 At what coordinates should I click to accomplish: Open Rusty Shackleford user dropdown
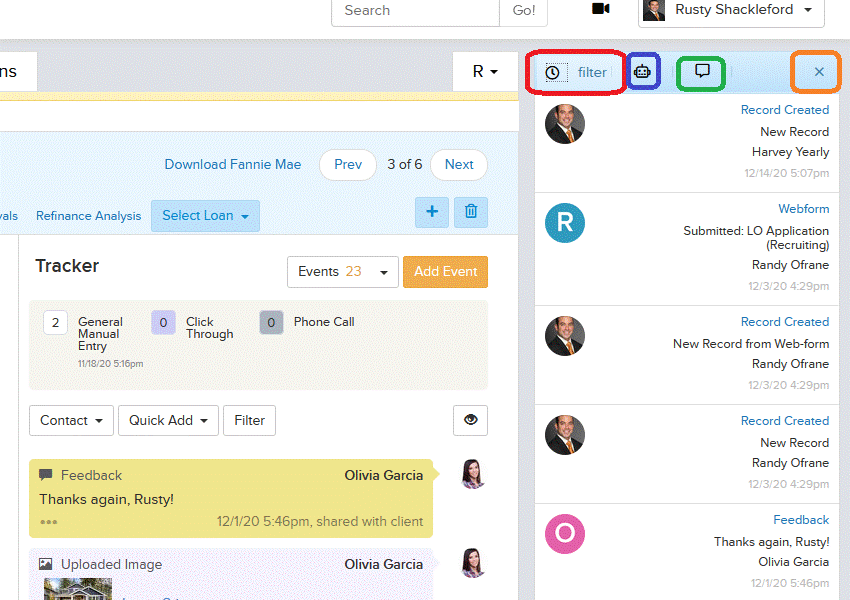731,11
